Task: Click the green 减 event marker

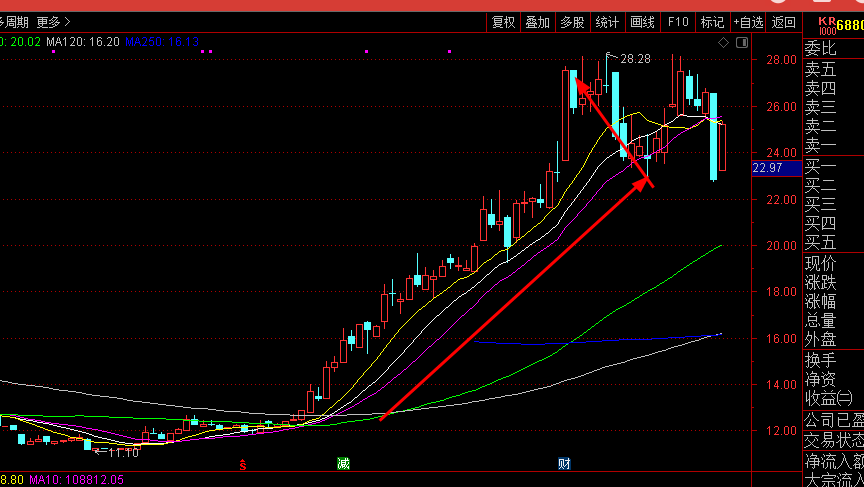Action: [x=343, y=464]
